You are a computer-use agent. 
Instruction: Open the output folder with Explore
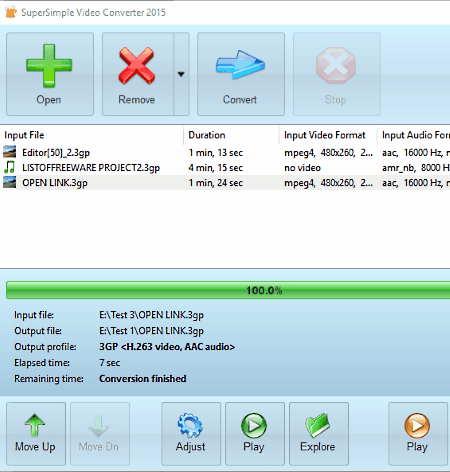[319, 434]
